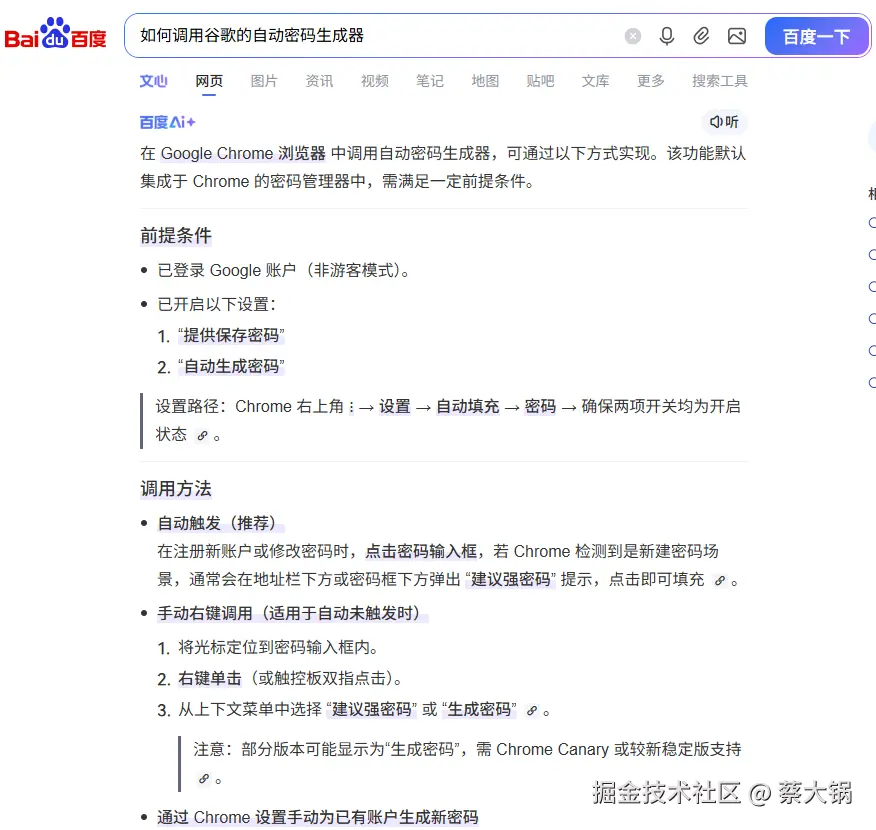
Task: Open the 图片 tab
Action: 264,81
